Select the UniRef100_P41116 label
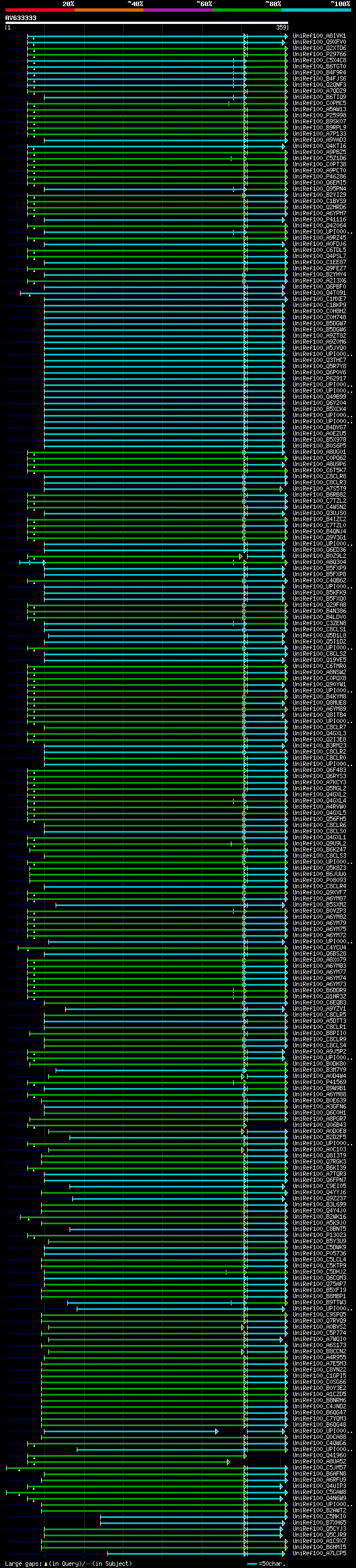Screen dimensions: 356x1568 click(x=319, y=219)
